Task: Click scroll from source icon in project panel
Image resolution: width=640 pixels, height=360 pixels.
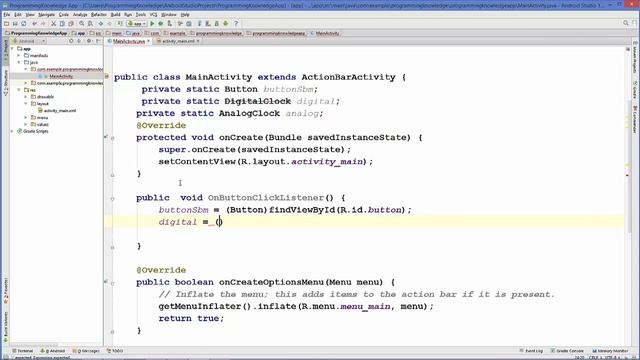Action: tap(71, 41)
